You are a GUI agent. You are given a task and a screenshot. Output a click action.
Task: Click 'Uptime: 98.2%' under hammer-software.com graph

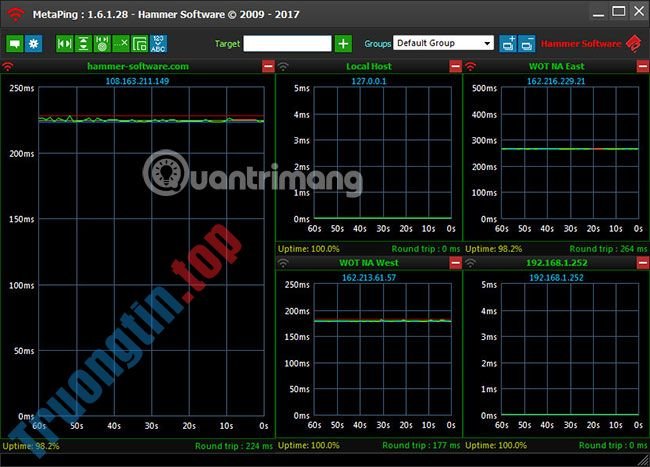coord(31,446)
